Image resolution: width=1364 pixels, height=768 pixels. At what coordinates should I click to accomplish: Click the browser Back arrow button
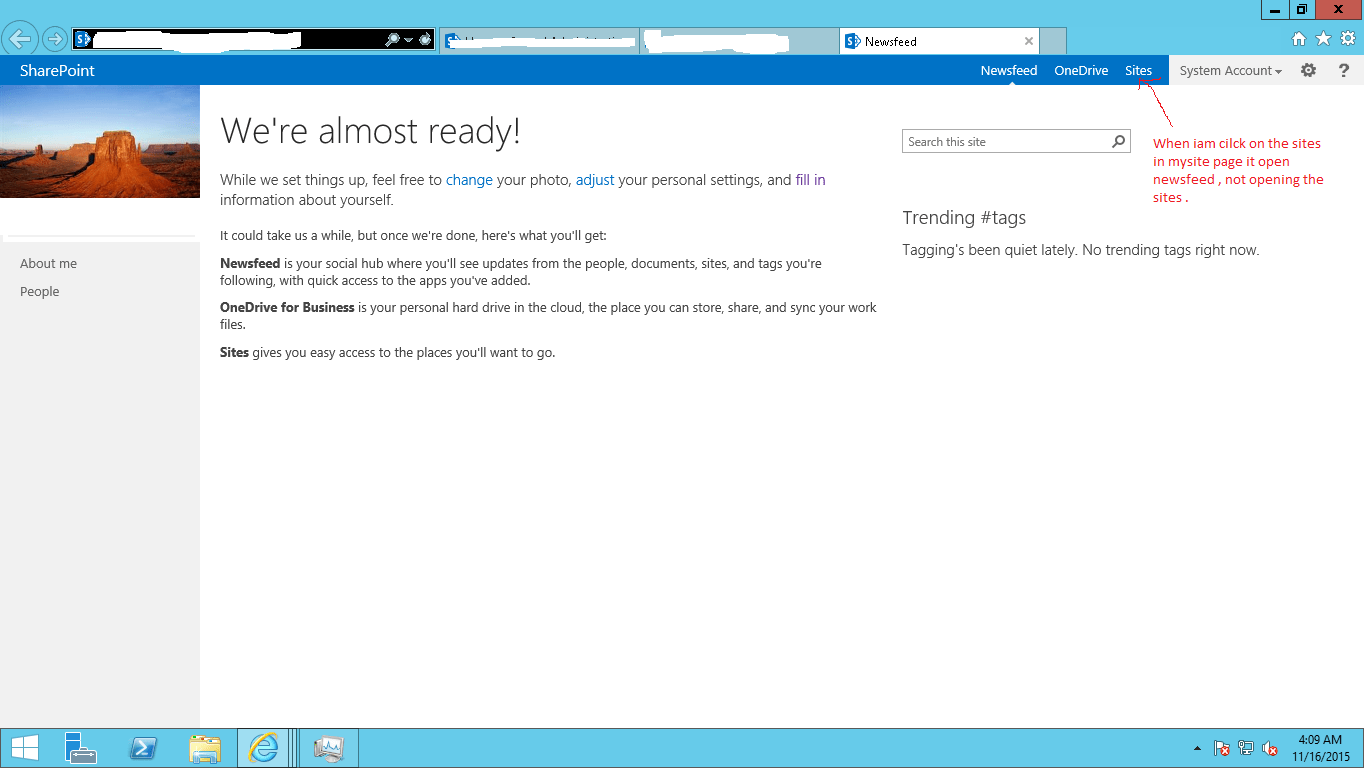point(20,40)
